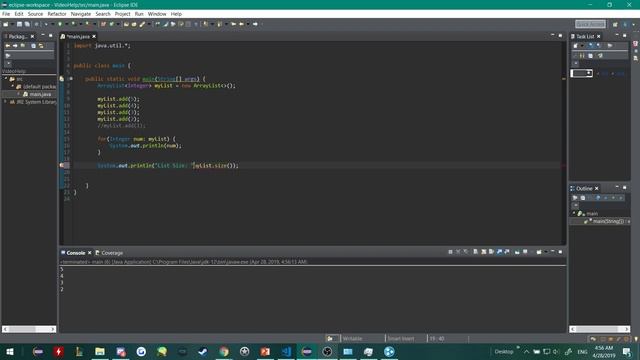Click Package Explorer forward arrow icon
Screen dimensions: 640x360
tap(15, 46)
